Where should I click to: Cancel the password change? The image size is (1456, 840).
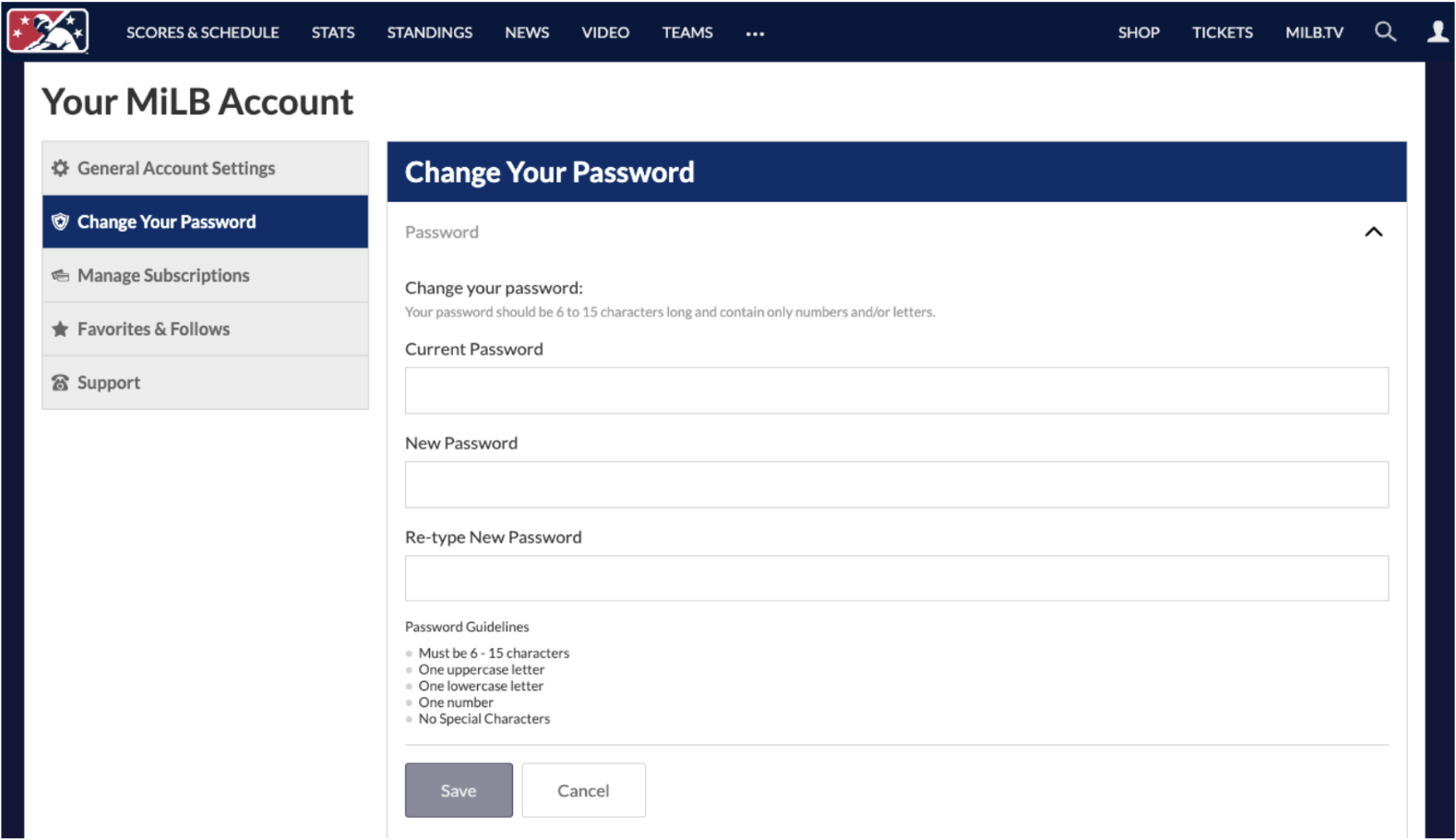tap(583, 790)
